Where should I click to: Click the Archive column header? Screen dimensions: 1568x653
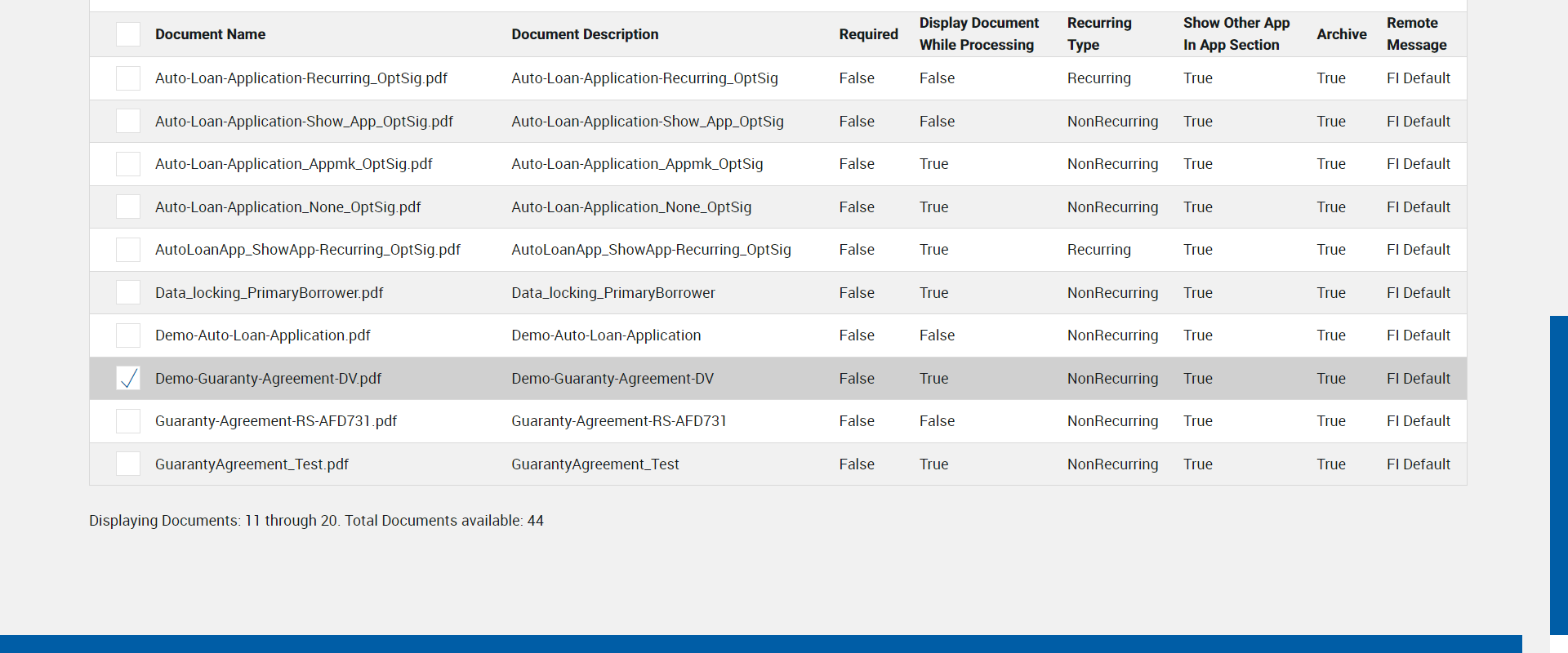click(x=1341, y=34)
